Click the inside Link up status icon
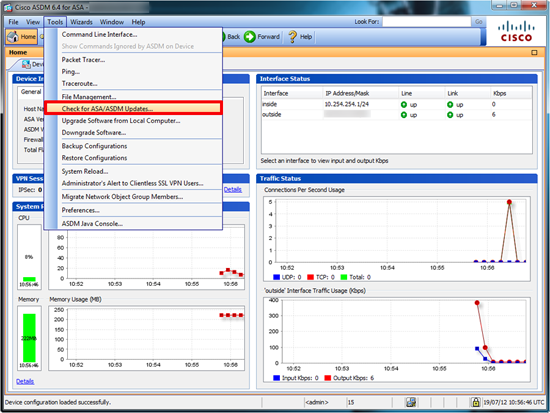 (450, 105)
